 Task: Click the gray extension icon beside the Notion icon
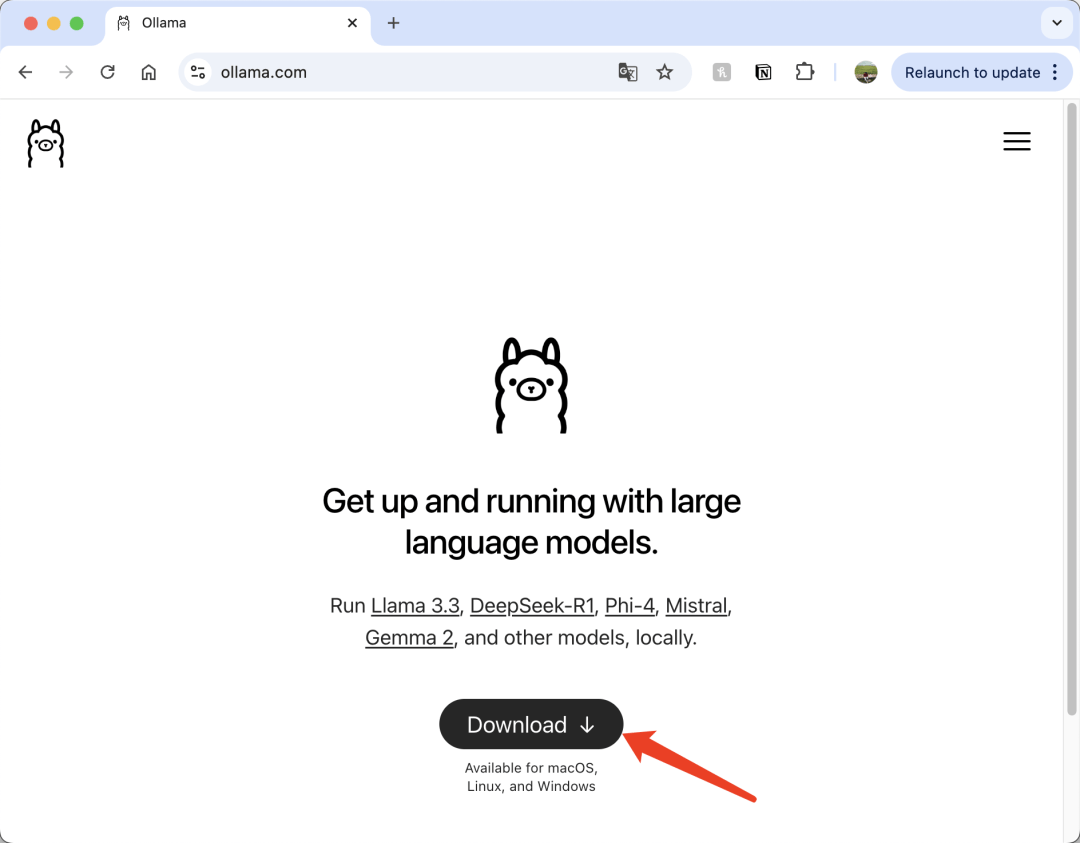(x=721, y=72)
